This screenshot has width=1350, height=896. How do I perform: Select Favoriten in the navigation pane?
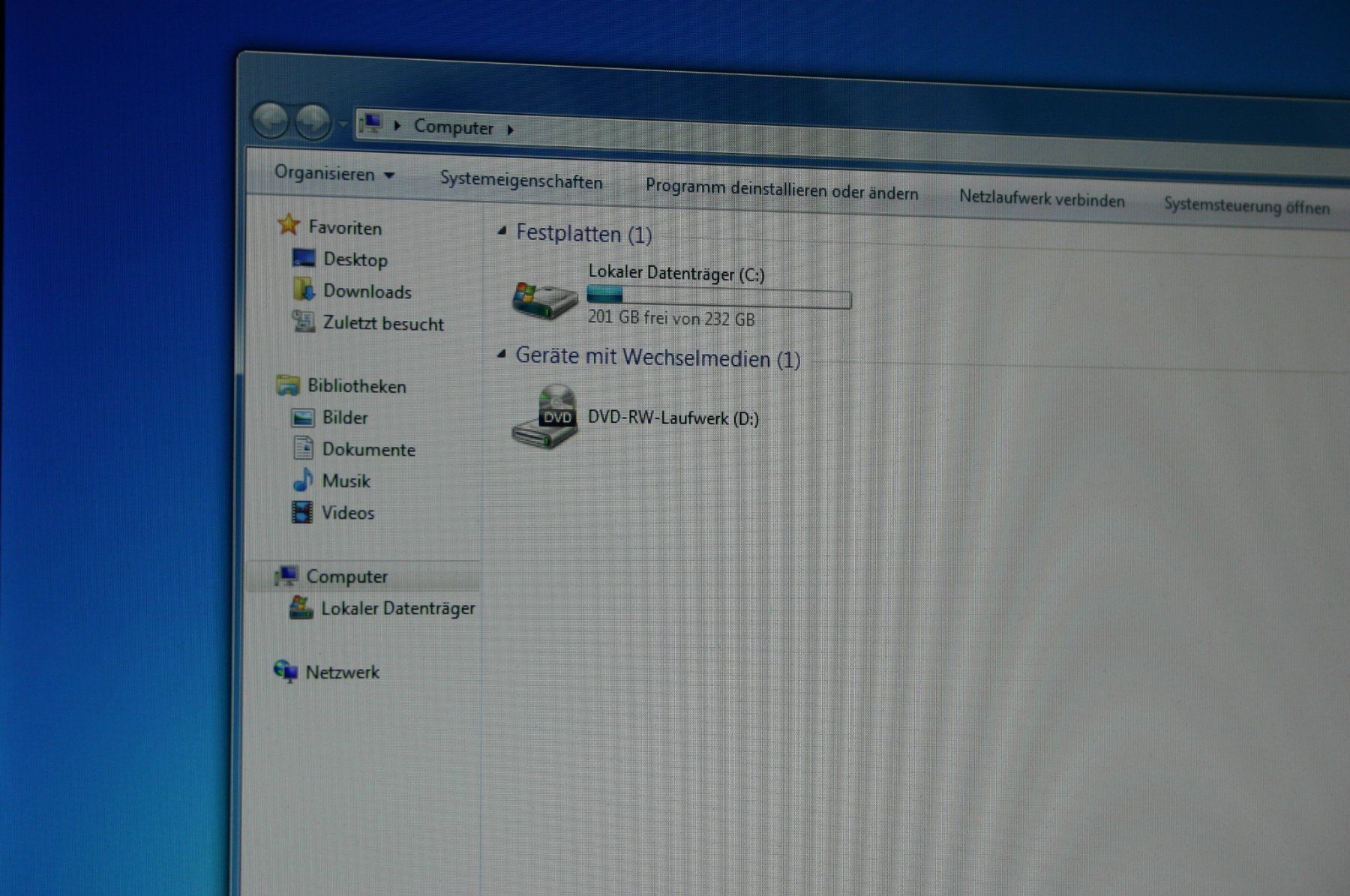[345, 227]
